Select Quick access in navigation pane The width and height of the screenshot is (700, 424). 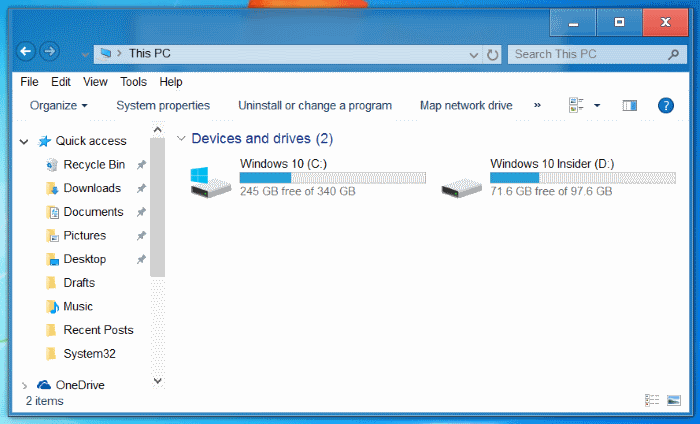(91, 141)
